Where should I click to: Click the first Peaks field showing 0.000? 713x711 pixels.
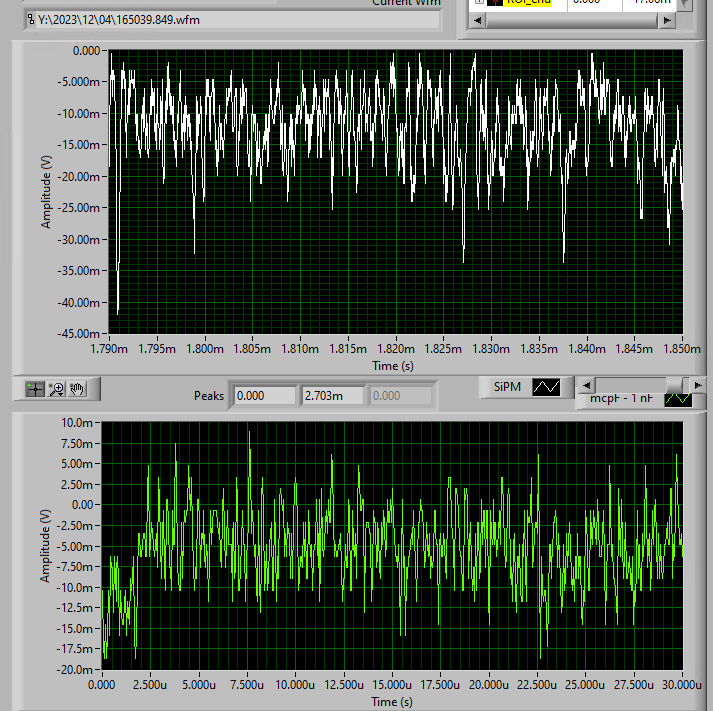[263, 396]
